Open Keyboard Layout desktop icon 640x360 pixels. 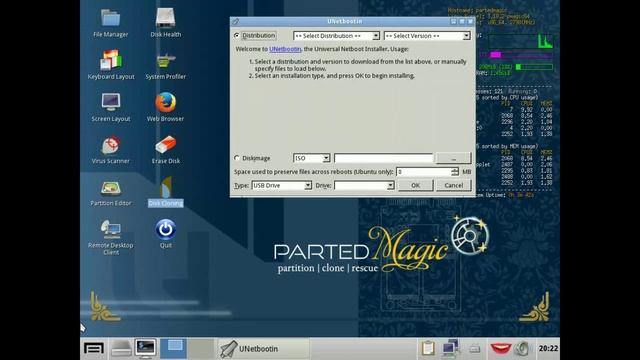pos(111,65)
